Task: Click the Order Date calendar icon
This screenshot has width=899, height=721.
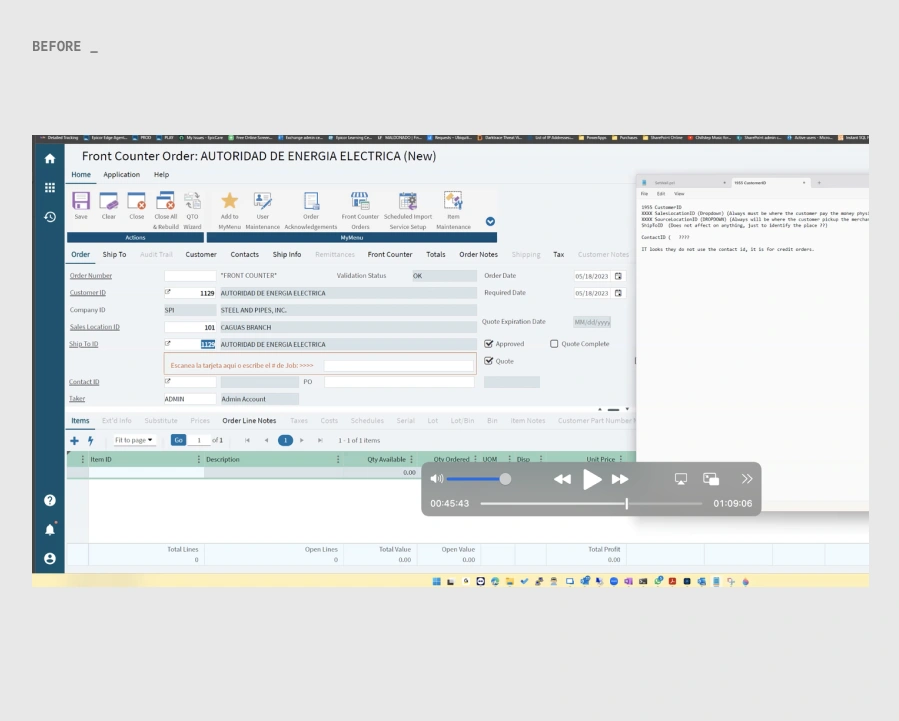Action: 618,276
